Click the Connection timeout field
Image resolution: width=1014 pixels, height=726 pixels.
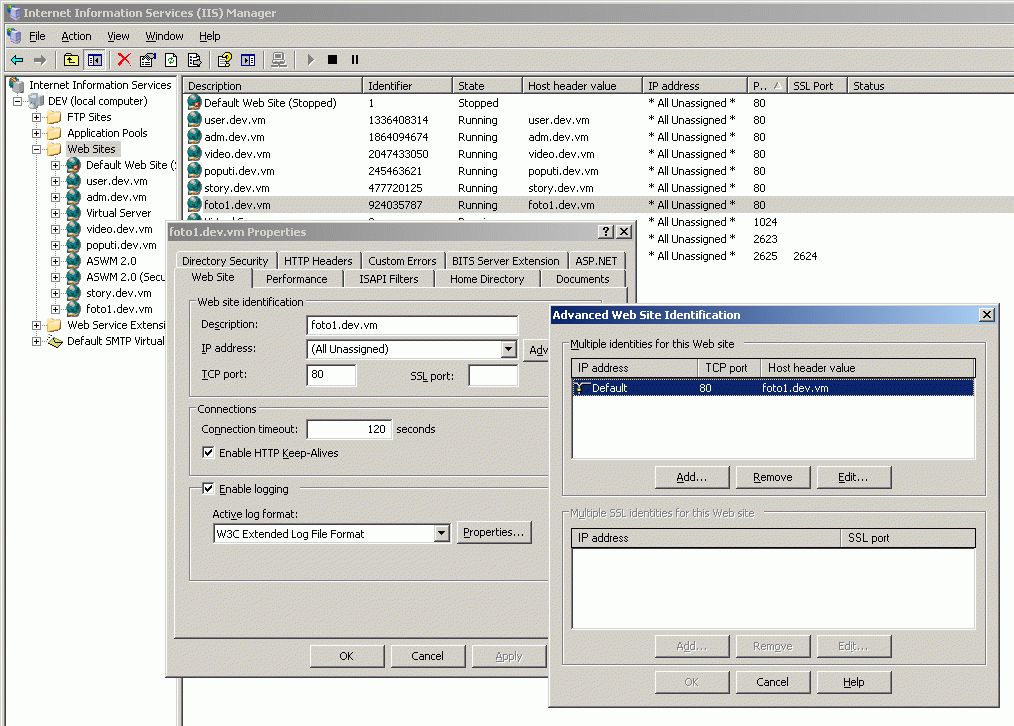coord(349,429)
